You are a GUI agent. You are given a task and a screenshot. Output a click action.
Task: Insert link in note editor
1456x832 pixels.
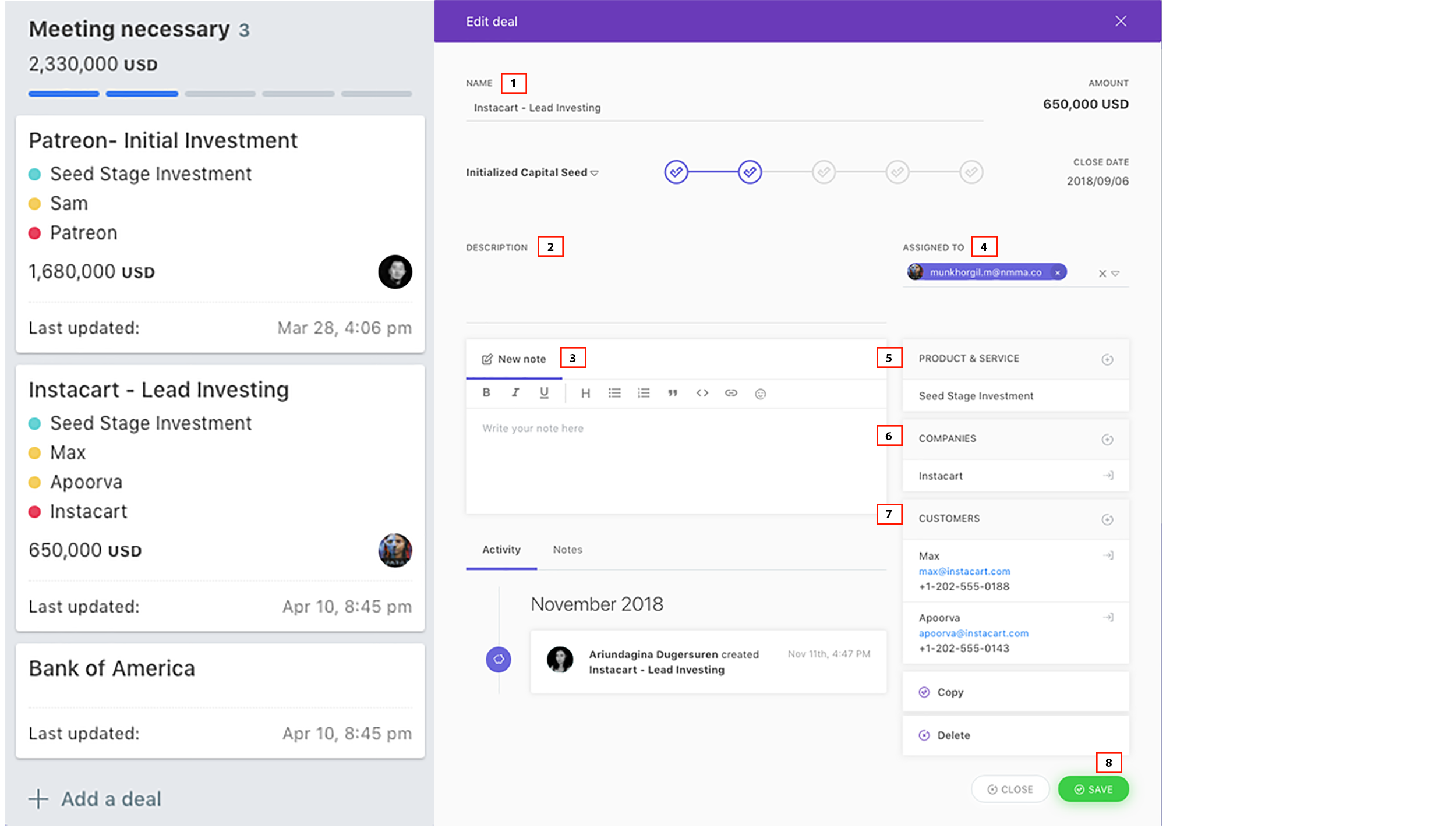pos(731,393)
